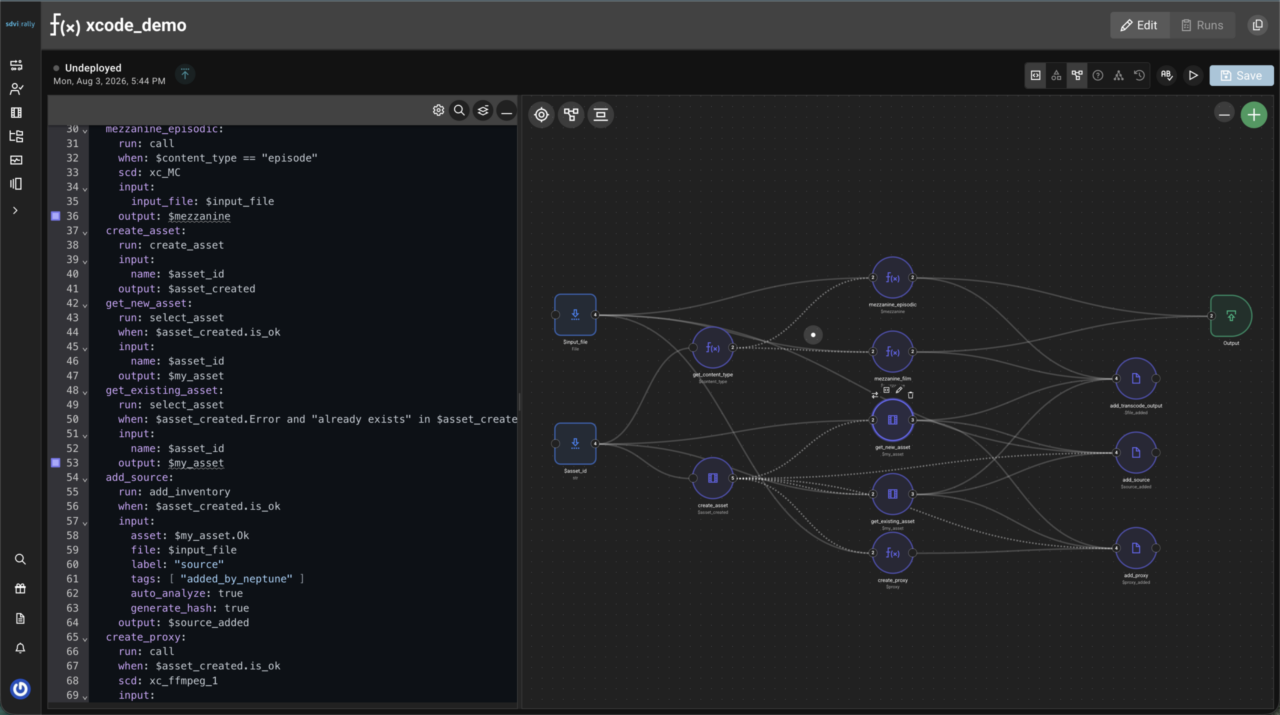Open code editor settings gear
The height and width of the screenshot is (715, 1280).
point(438,110)
